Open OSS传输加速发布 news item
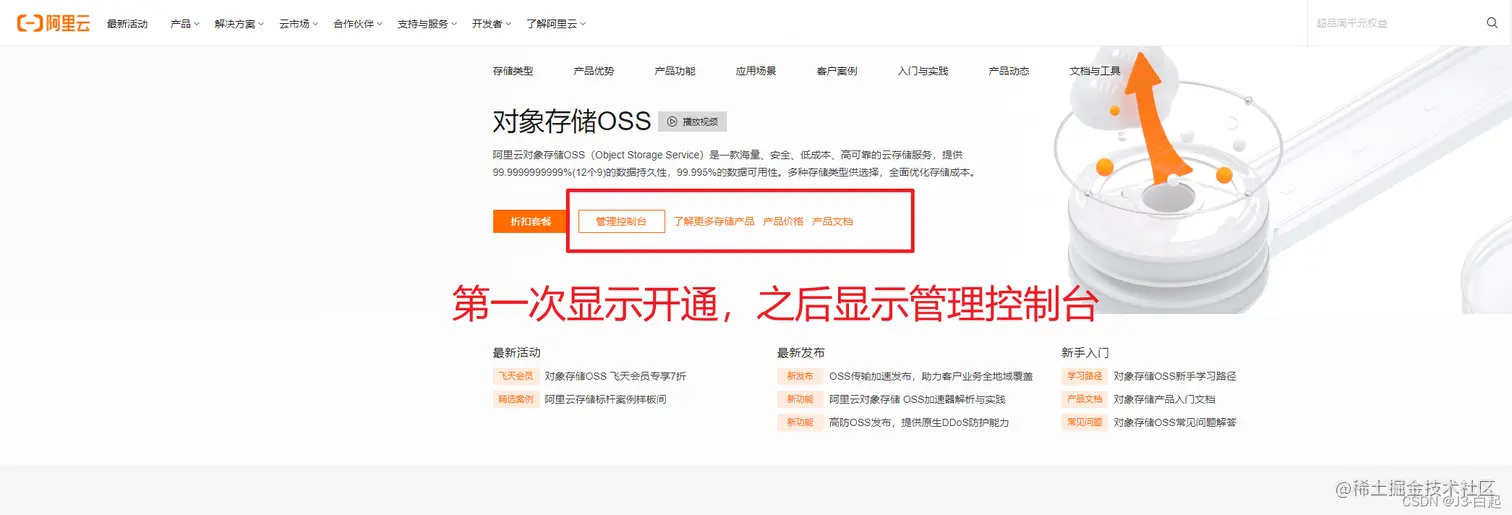 click(931, 377)
